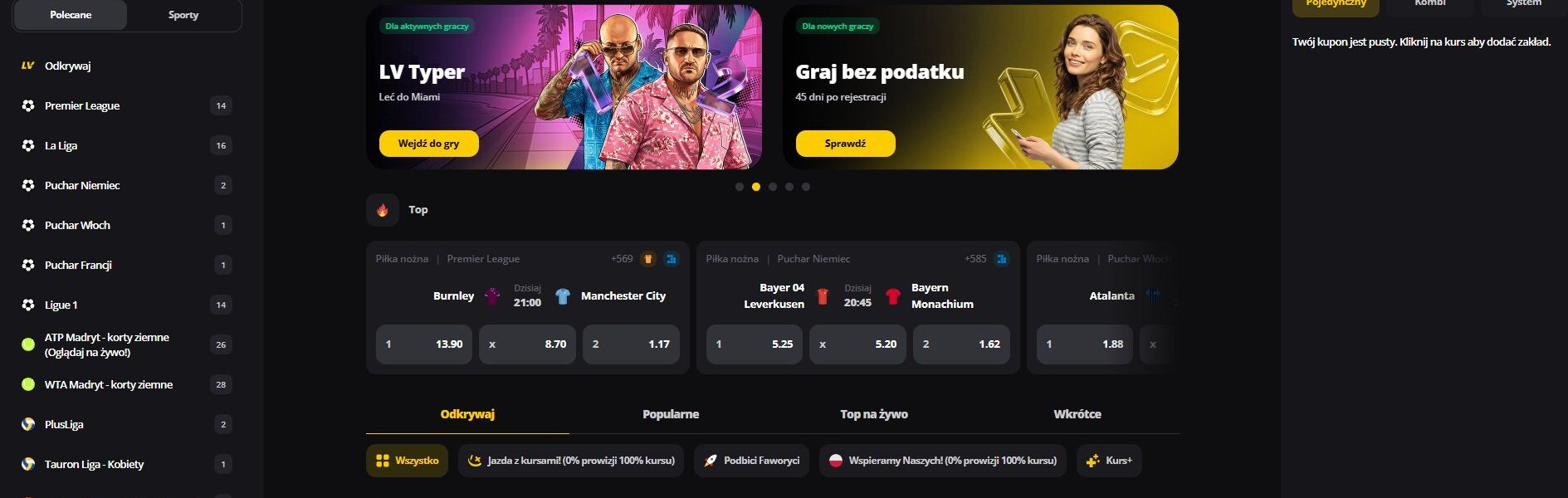Click the fire icon next to Top
1568x498 pixels.
[x=383, y=210]
